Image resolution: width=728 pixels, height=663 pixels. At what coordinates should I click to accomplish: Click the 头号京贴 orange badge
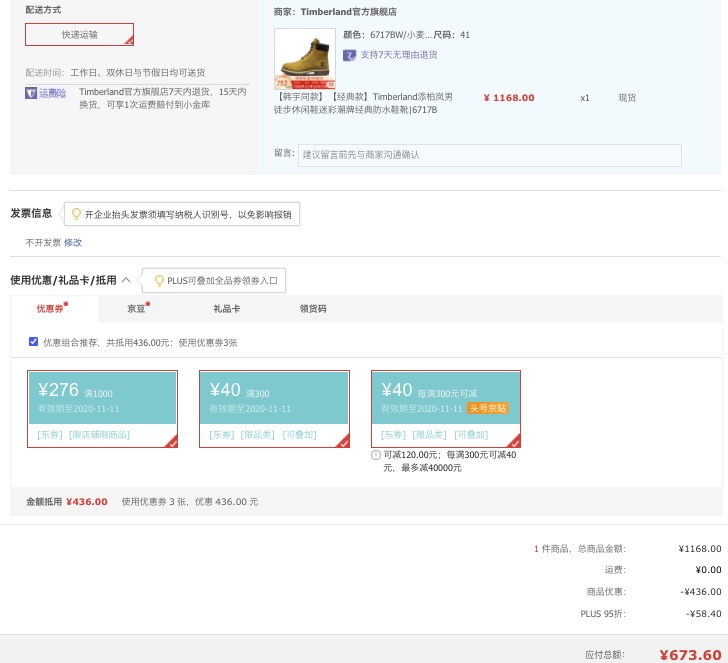tap(488, 408)
